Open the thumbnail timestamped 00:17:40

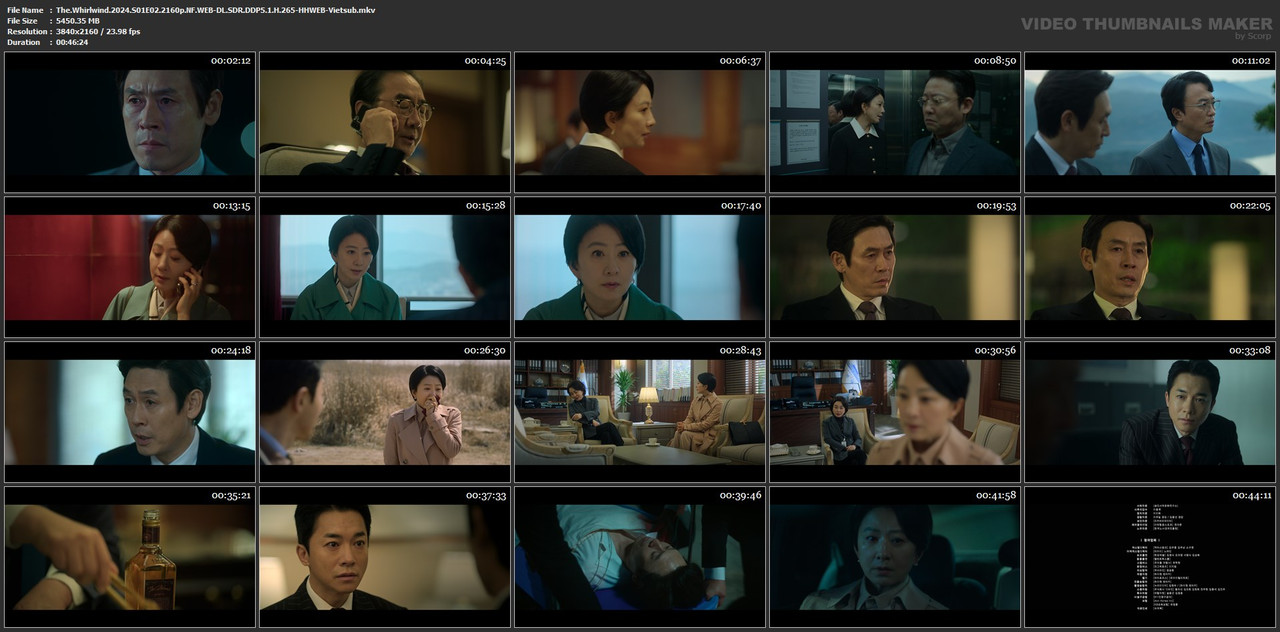pos(640,267)
